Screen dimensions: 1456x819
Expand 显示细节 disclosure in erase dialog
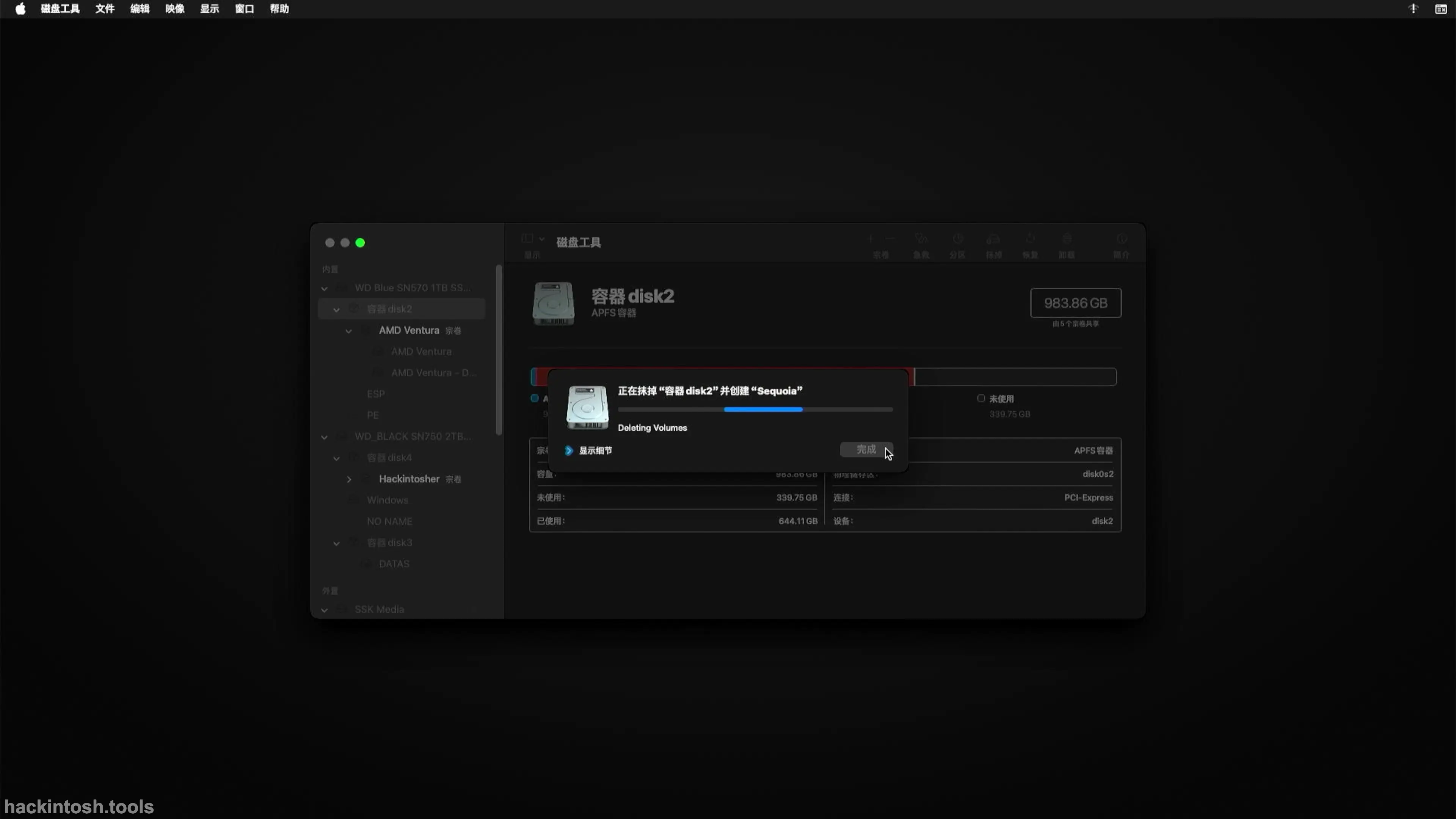[569, 450]
